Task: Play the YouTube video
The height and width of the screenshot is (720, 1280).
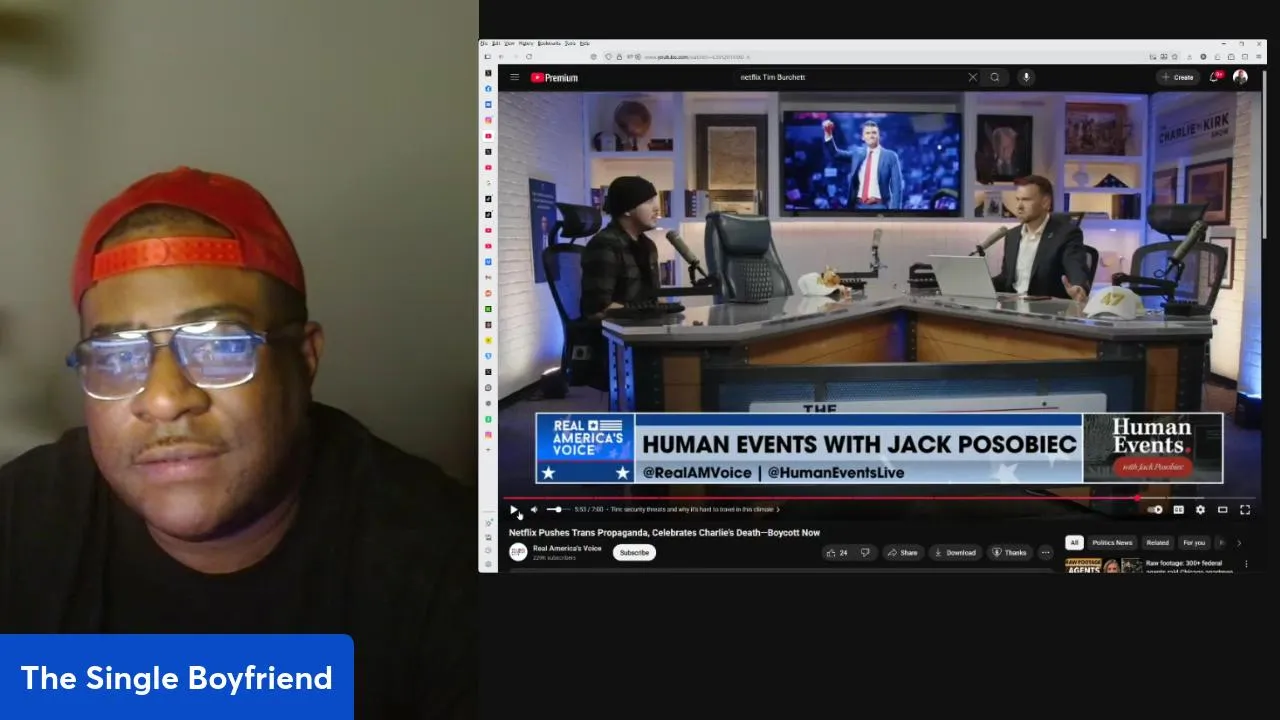Action: (x=514, y=510)
